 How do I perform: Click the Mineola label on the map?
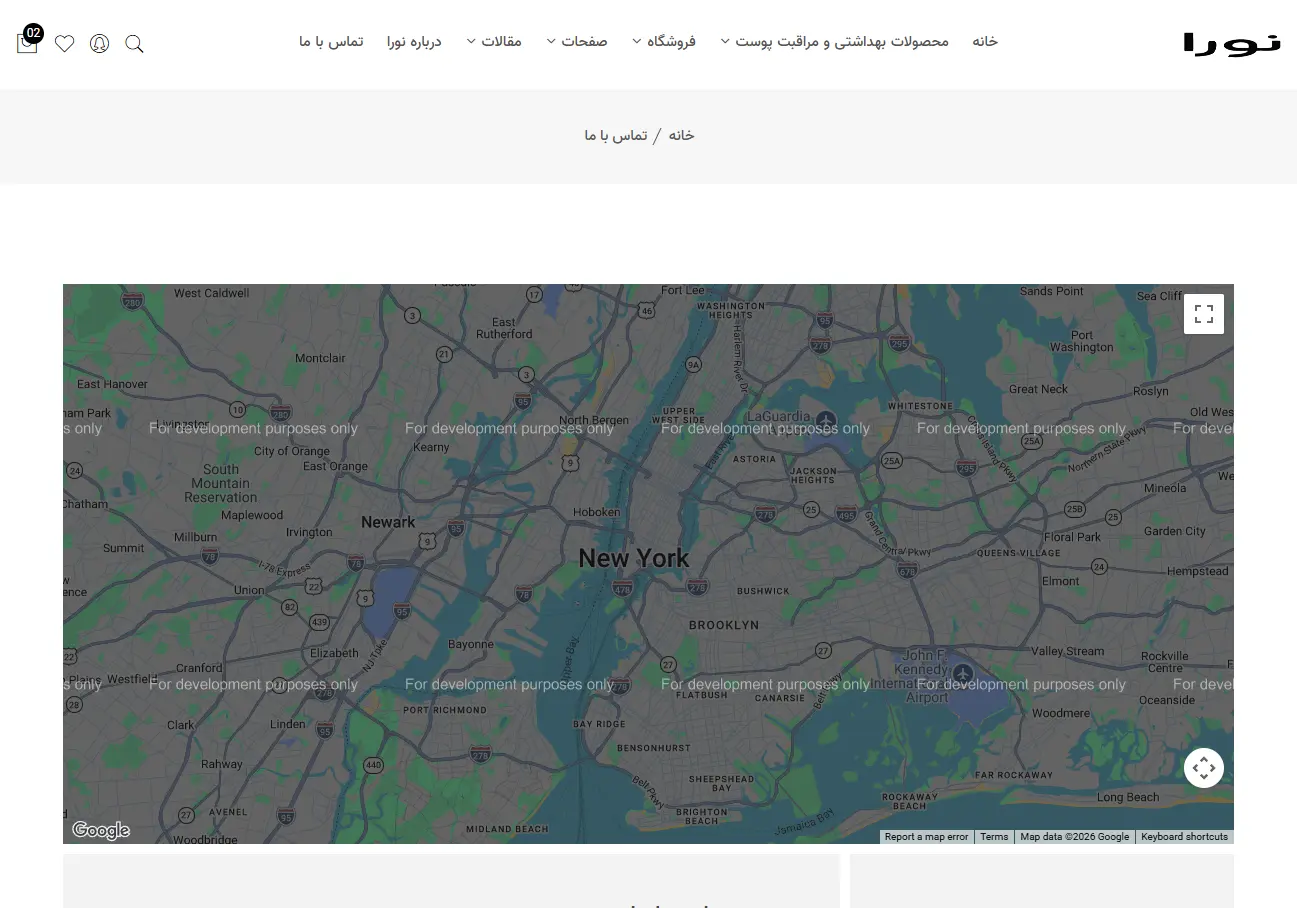click(1165, 489)
